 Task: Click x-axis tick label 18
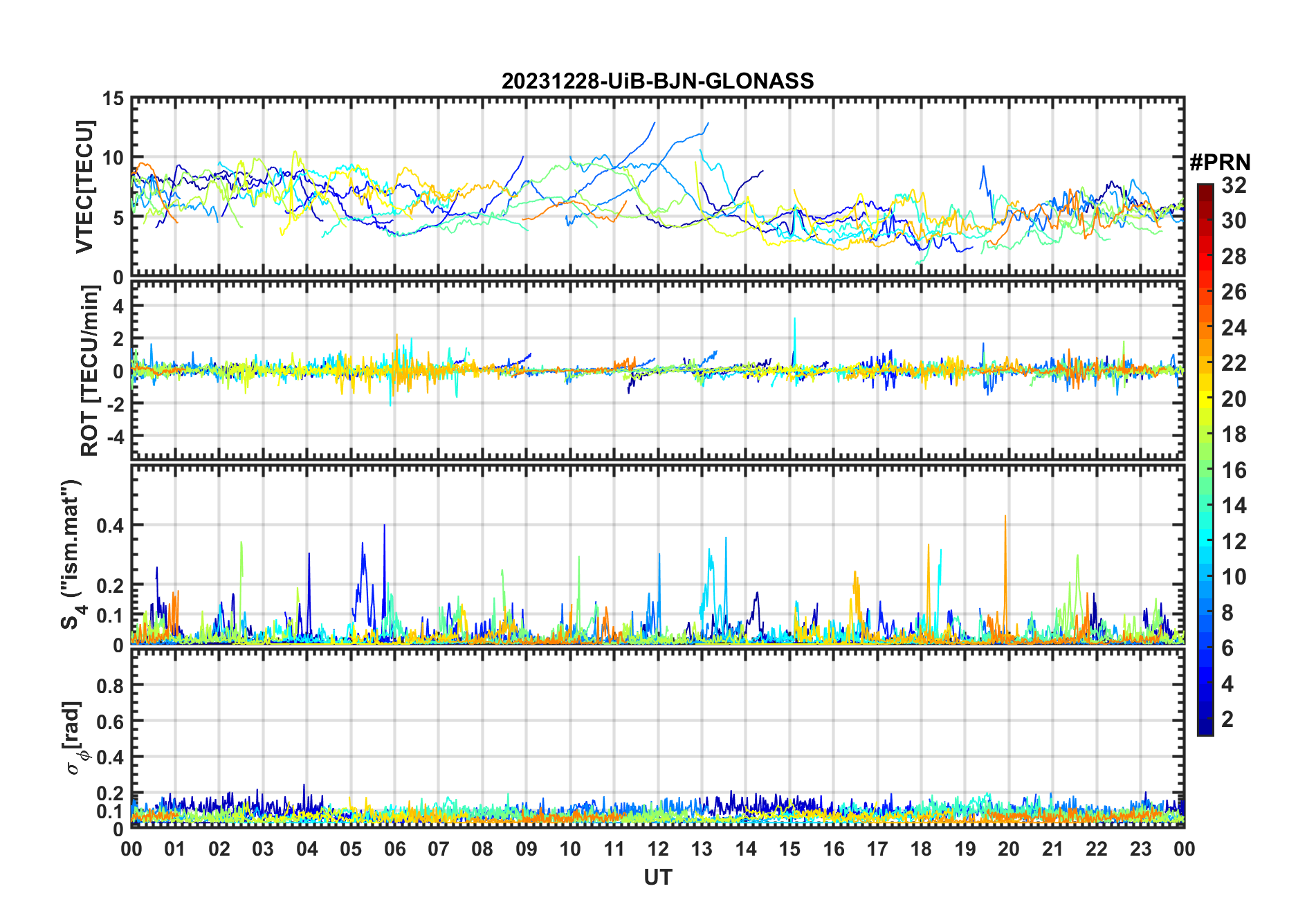pyautogui.click(x=921, y=849)
